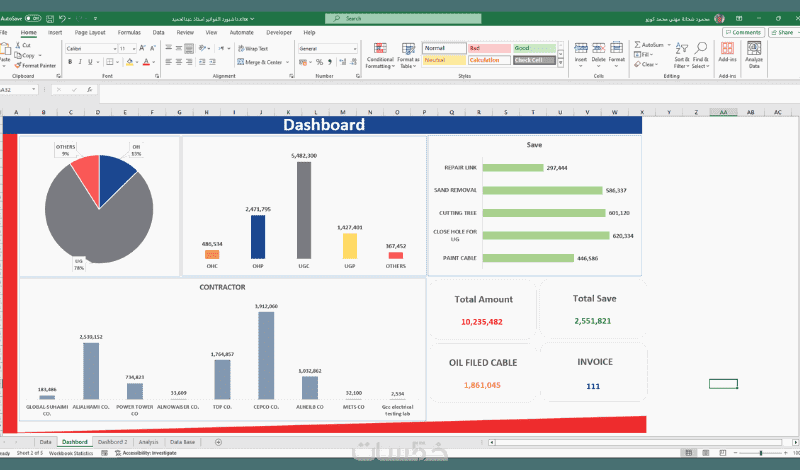Switch to the Analysis sheet tab
Screen dimensions: 800x470
click(148, 442)
